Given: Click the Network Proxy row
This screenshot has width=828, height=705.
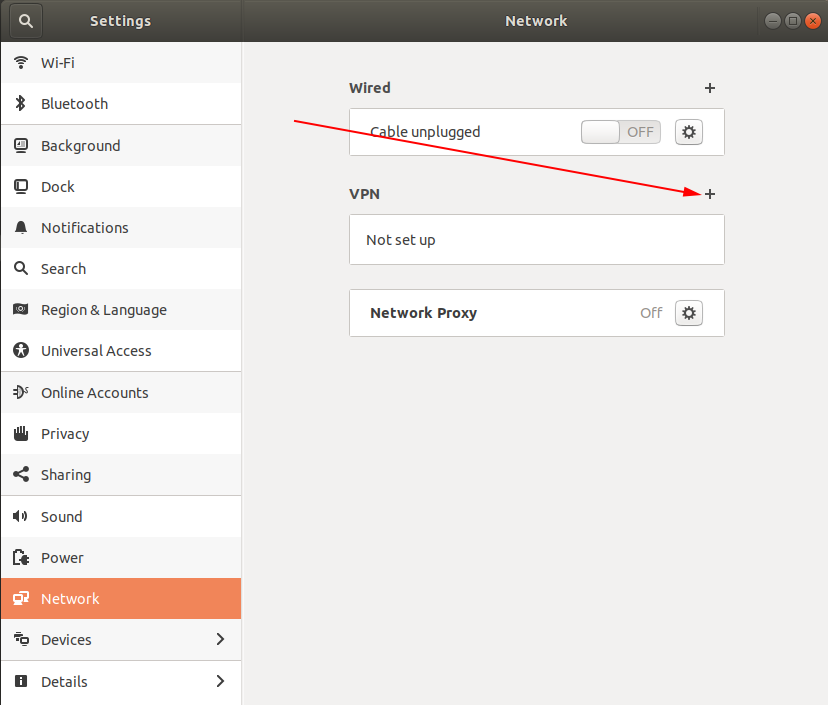Looking at the screenshot, I should pyautogui.click(x=500, y=313).
